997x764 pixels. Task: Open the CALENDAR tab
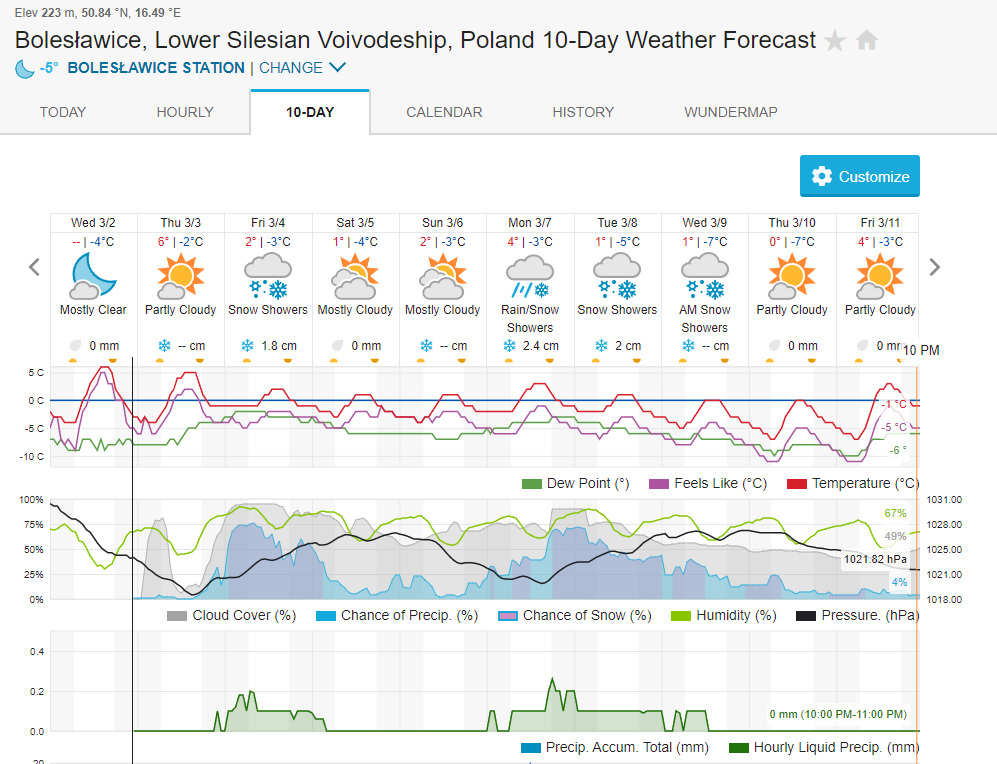[444, 112]
